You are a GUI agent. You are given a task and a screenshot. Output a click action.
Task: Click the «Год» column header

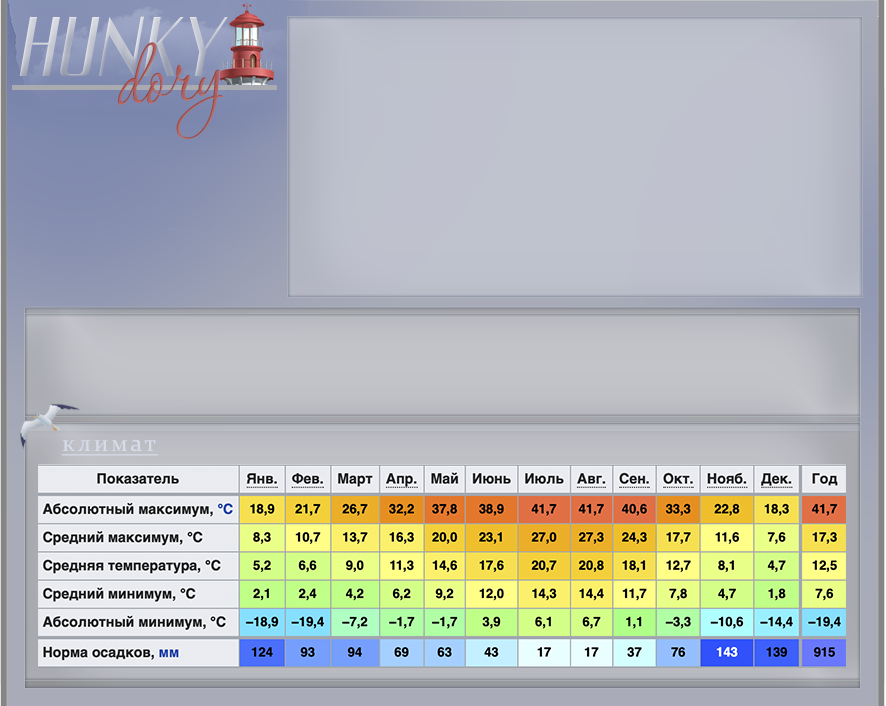[824, 479]
